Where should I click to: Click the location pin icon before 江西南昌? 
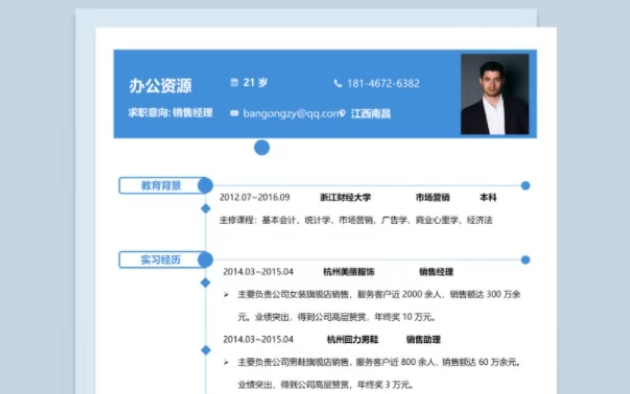(x=342, y=113)
